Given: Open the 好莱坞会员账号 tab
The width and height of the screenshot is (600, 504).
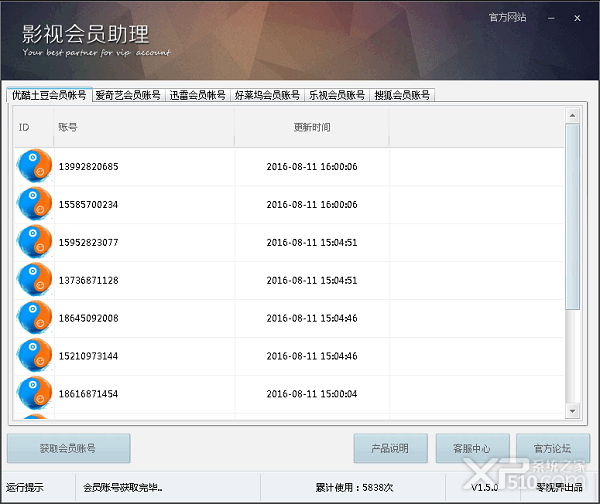Looking at the screenshot, I should tap(267, 95).
